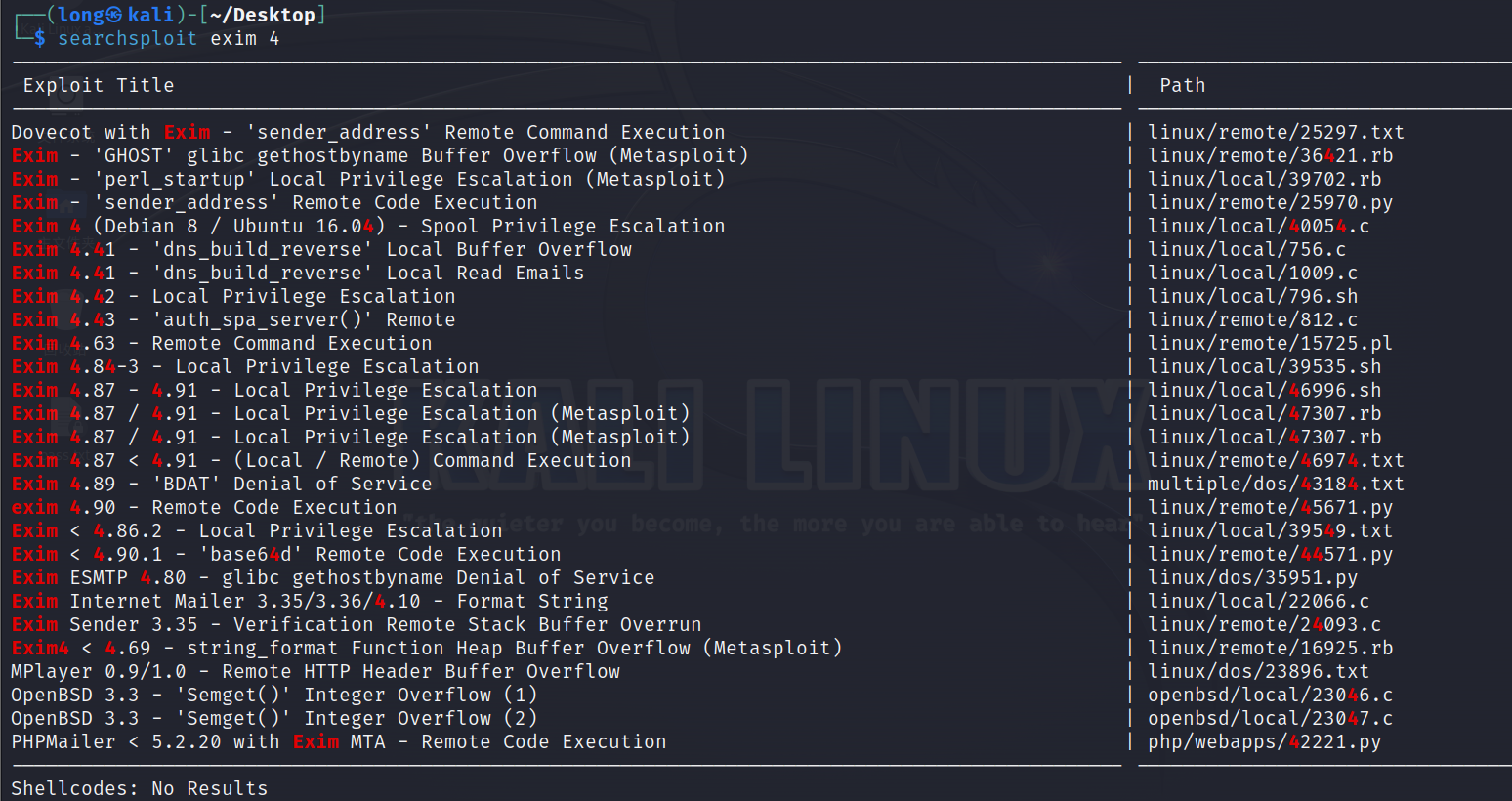Click the path linux/local/22066.c

coord(1259,601)
